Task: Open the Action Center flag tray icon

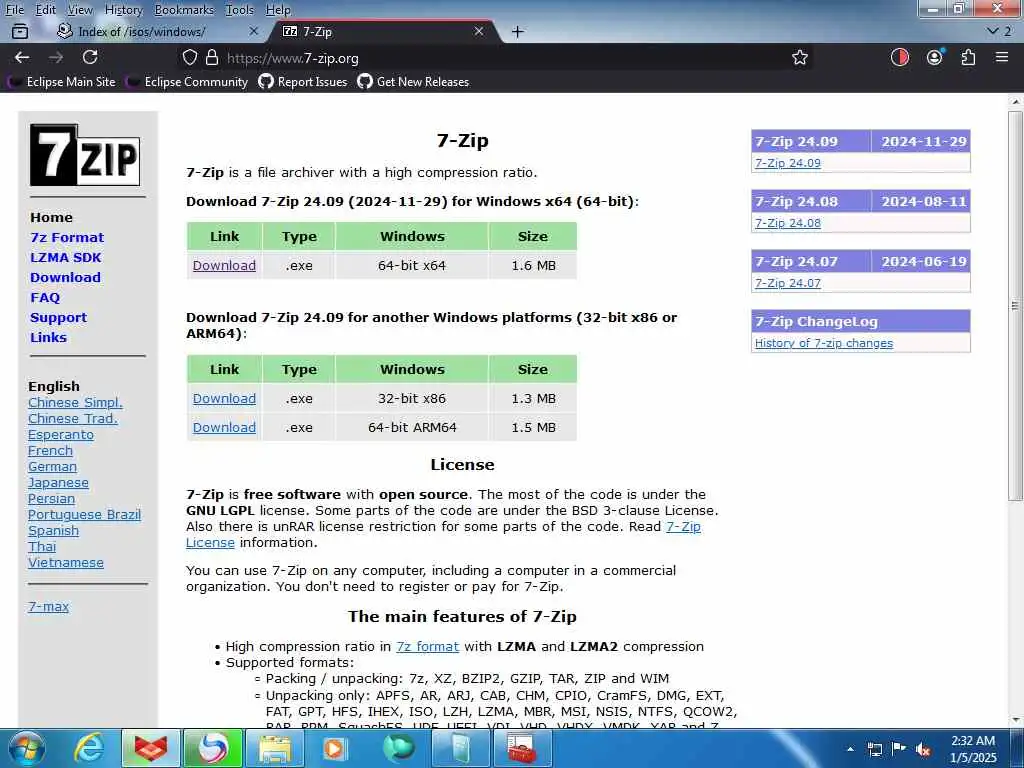Action: point(899,749)
